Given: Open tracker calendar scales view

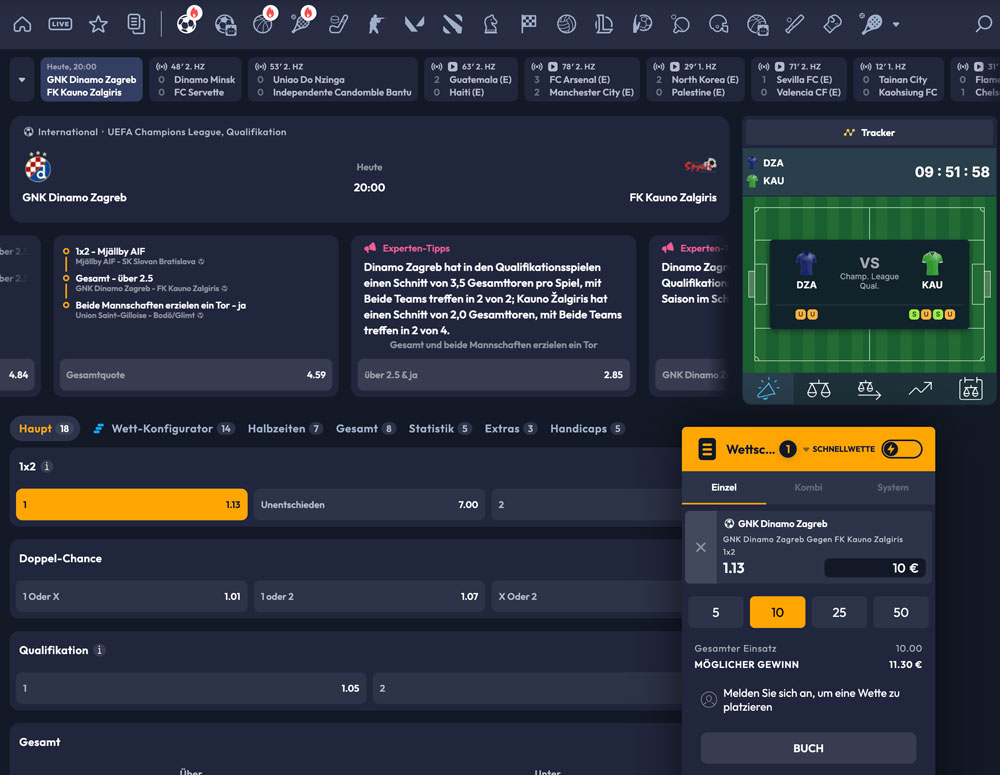Looking at the screenshot, I should [970, 388].
